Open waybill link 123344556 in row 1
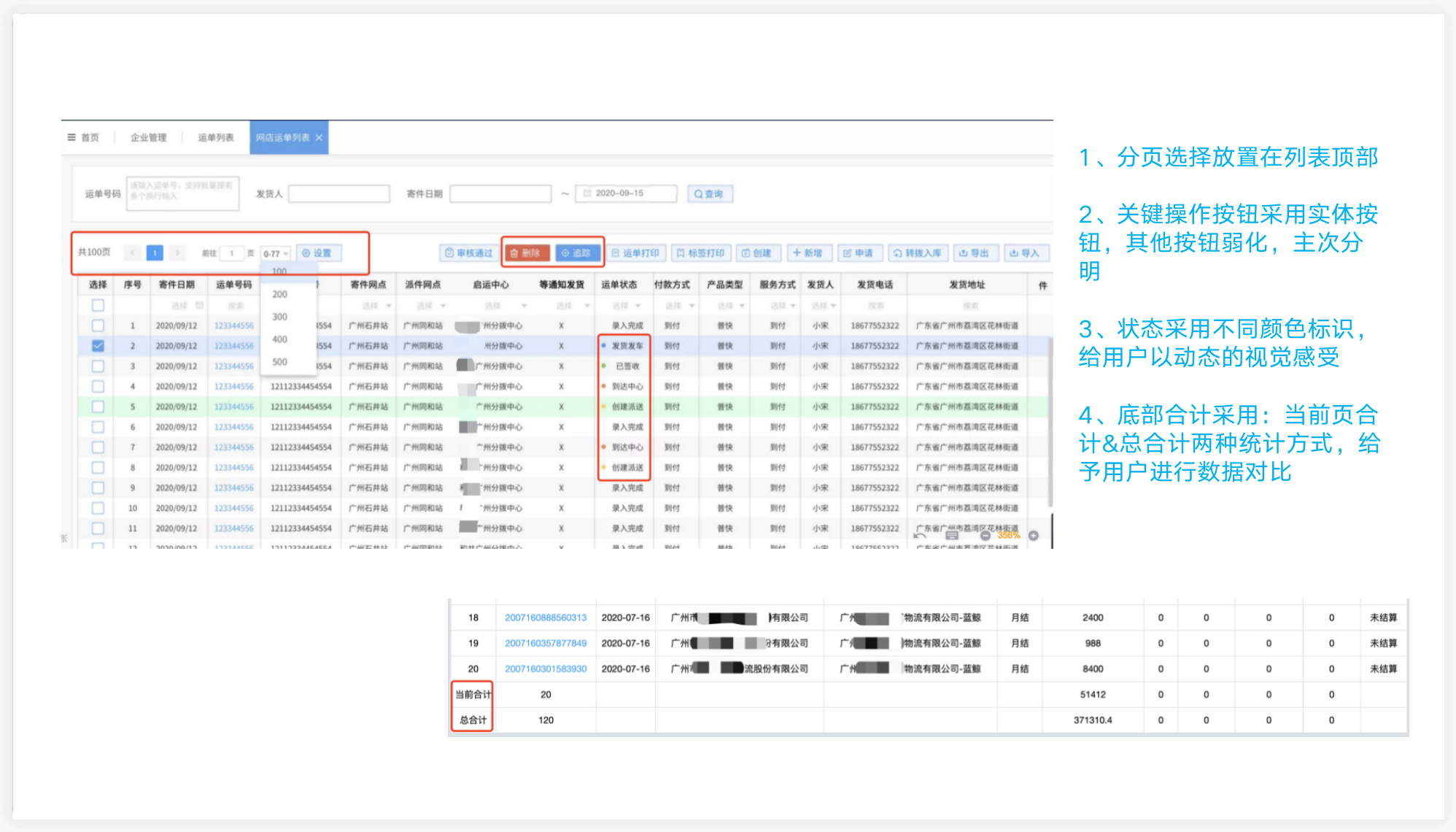This screenshot has height=832, width=1456. (234, 326)
